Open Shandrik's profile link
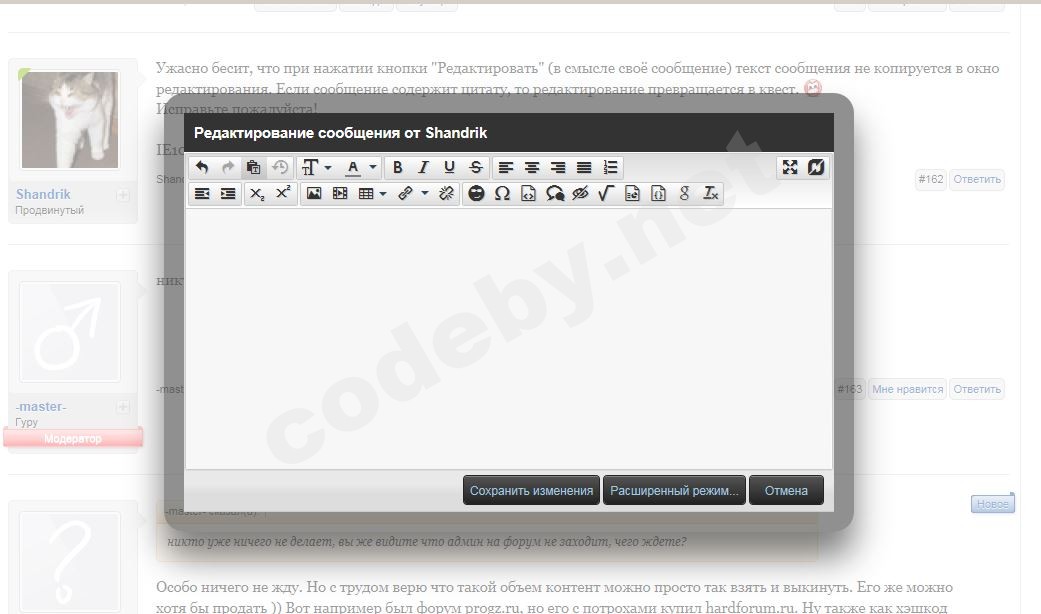The width and height of the screenshot is (1041, 614). click(43, 194)
